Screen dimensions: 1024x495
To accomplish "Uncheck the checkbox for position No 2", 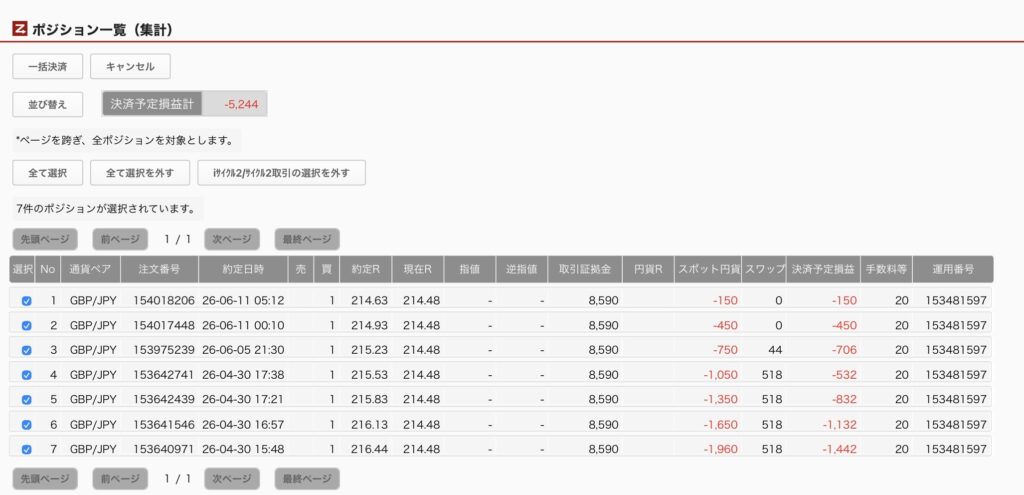I will [x=26, y=325].
